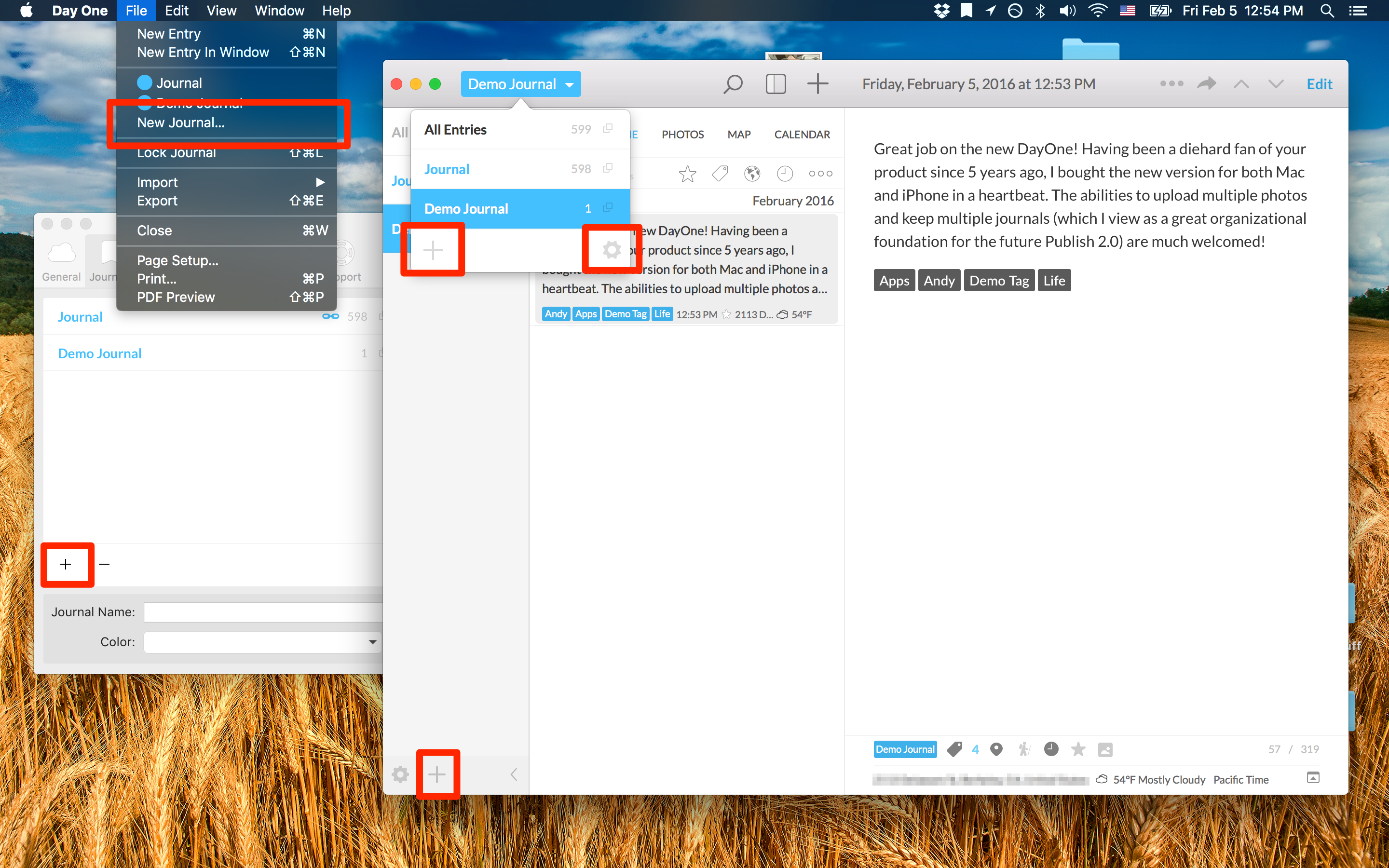Toggle the favorite star in entry footer
Viewport: 1389px width, 868px height.
pyautogui.click(x=1078, y=749)
